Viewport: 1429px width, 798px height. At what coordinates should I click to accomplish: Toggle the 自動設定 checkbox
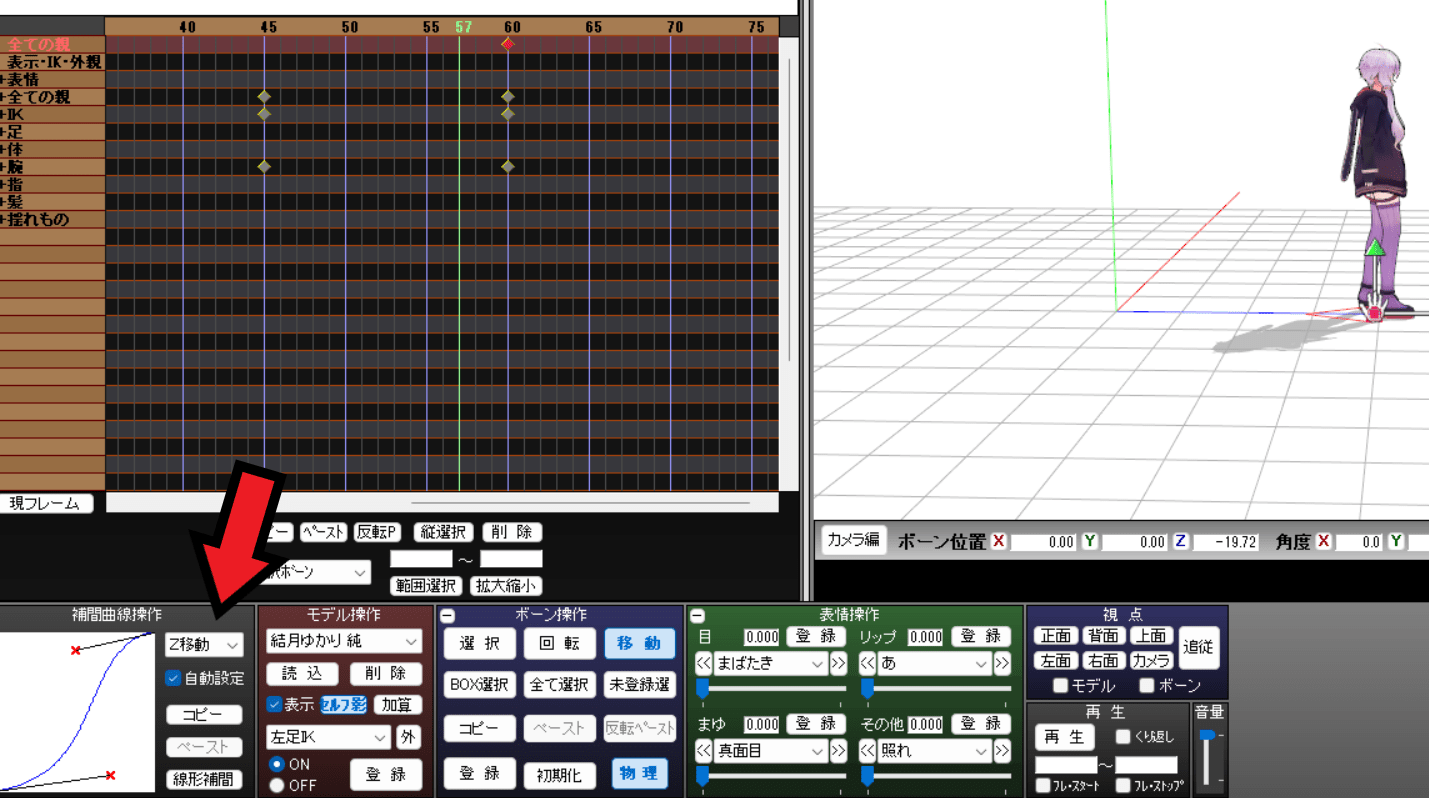tap(174, 678)
